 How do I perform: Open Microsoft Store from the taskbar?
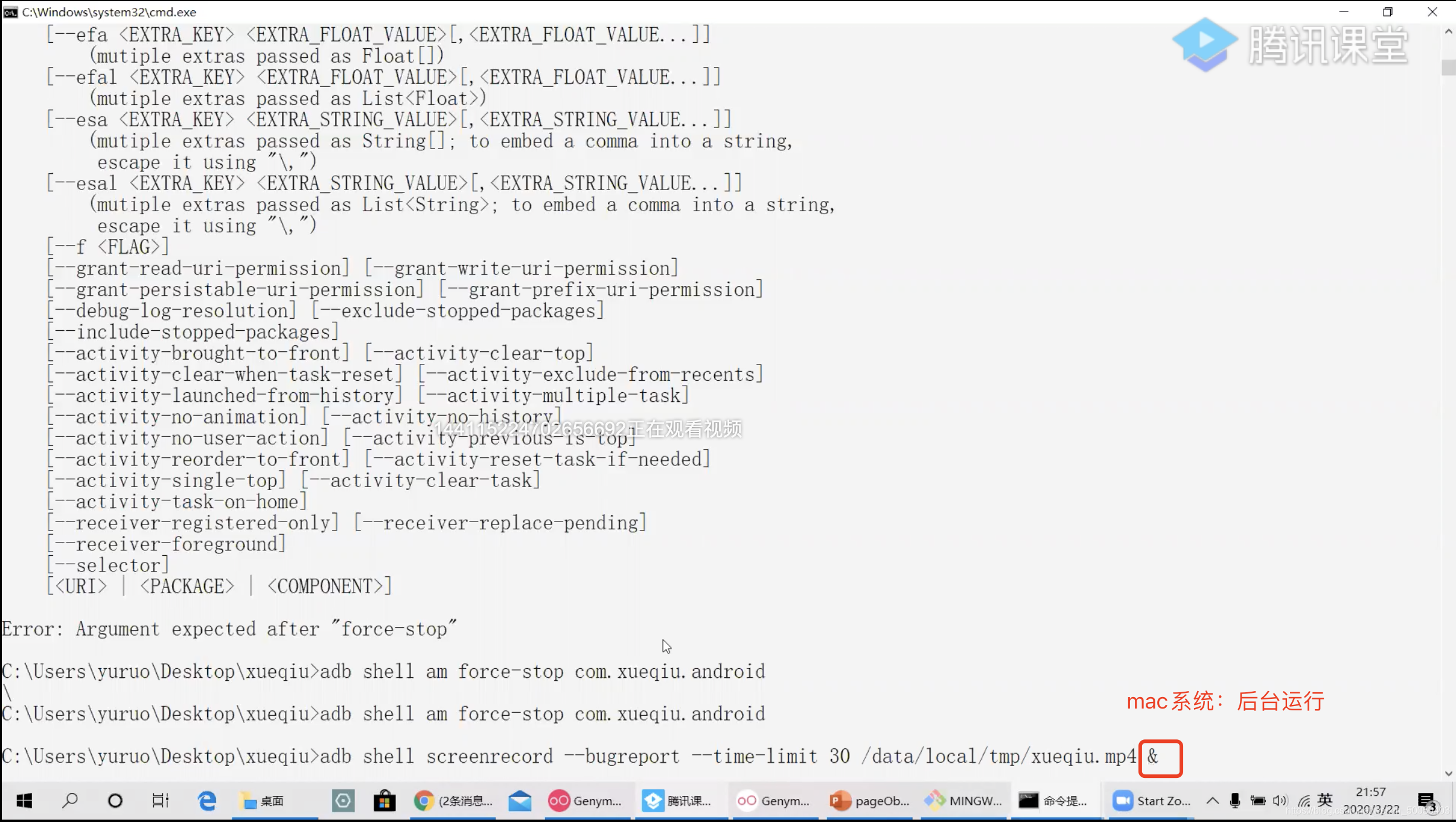point(384,801)
